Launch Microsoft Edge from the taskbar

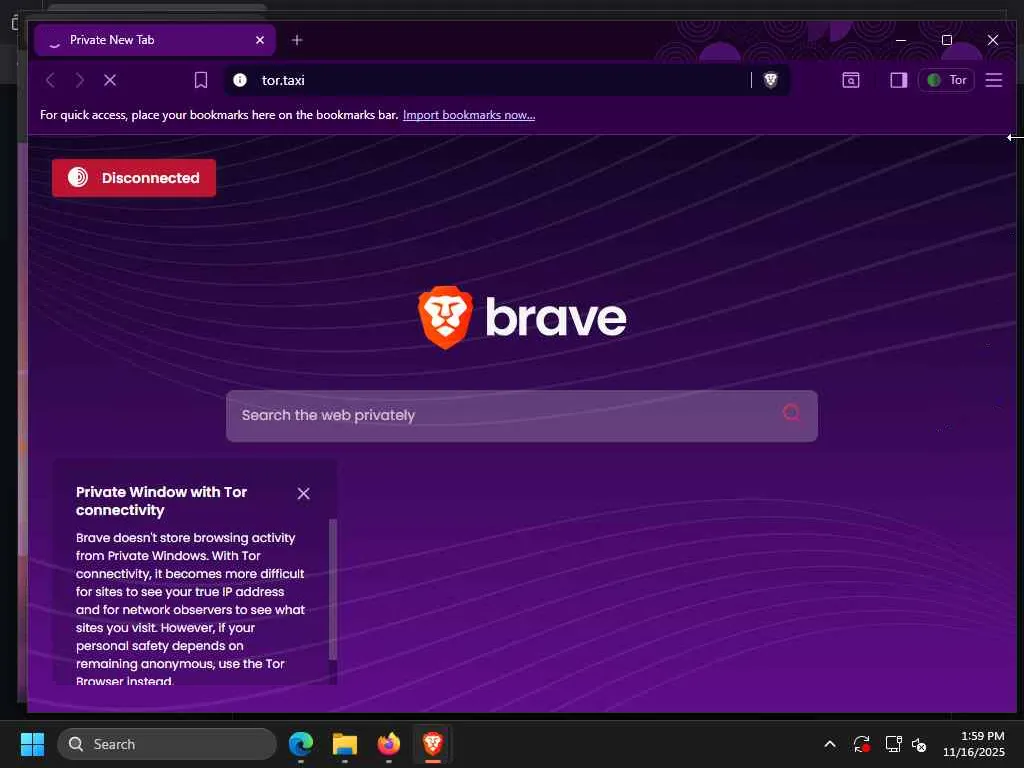[301, 744]
